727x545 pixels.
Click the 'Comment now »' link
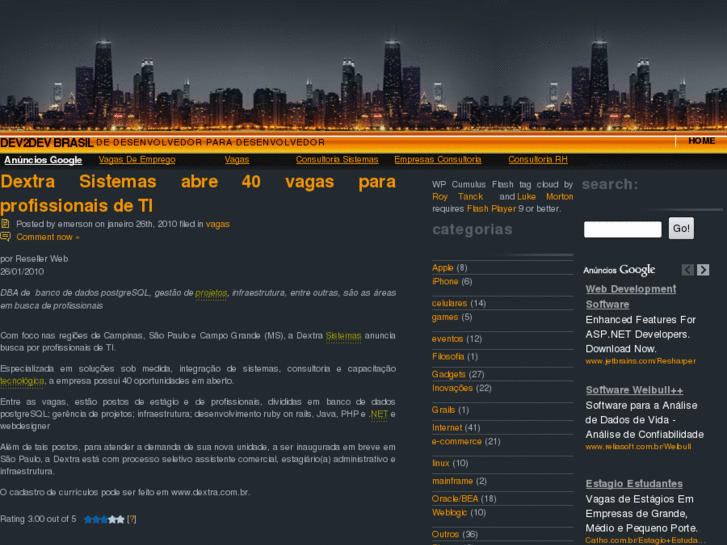click(x=48, y=237)
